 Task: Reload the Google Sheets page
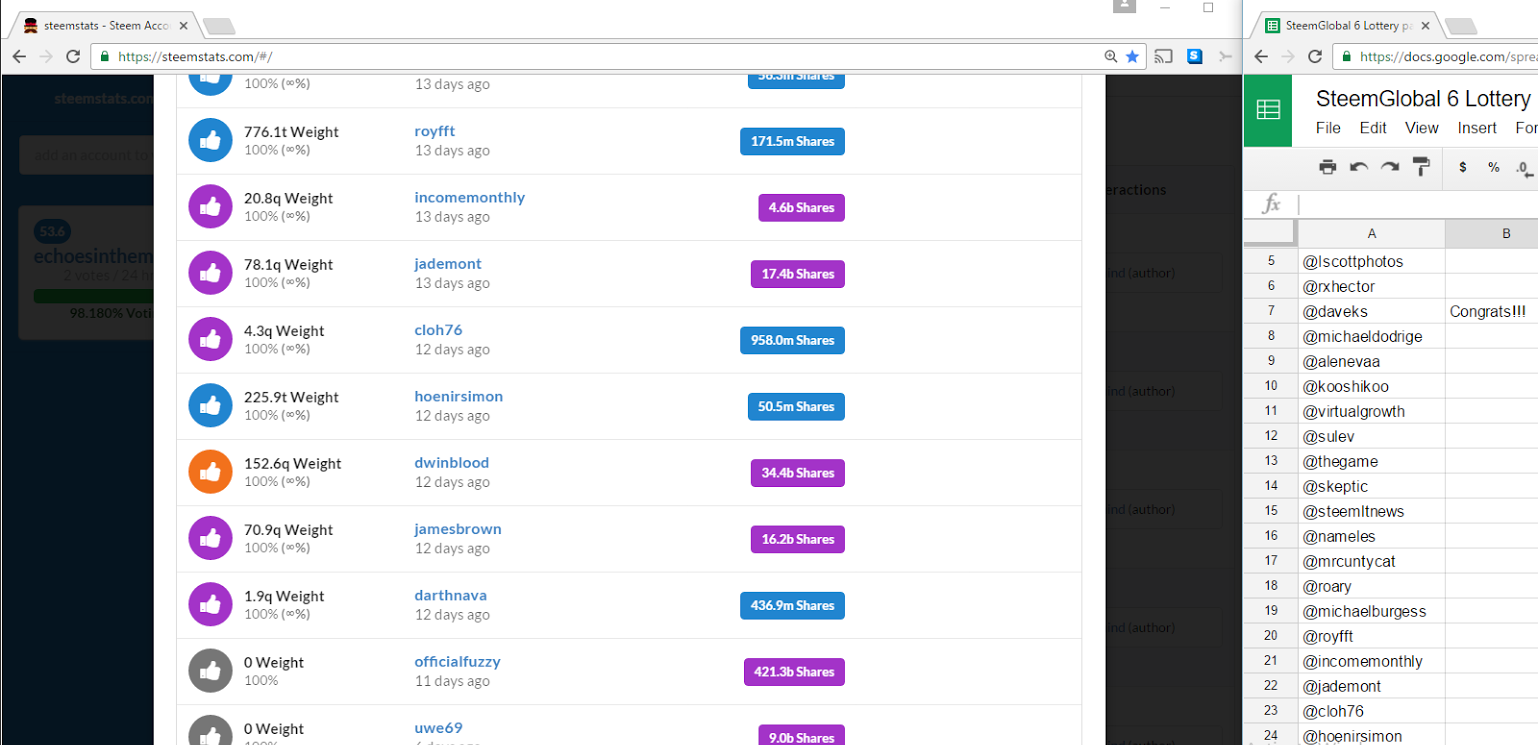tap(1315, 57)
